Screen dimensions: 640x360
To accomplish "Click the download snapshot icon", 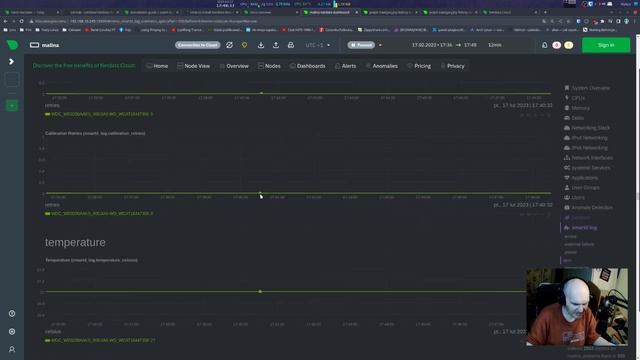I will pos(261,45).
